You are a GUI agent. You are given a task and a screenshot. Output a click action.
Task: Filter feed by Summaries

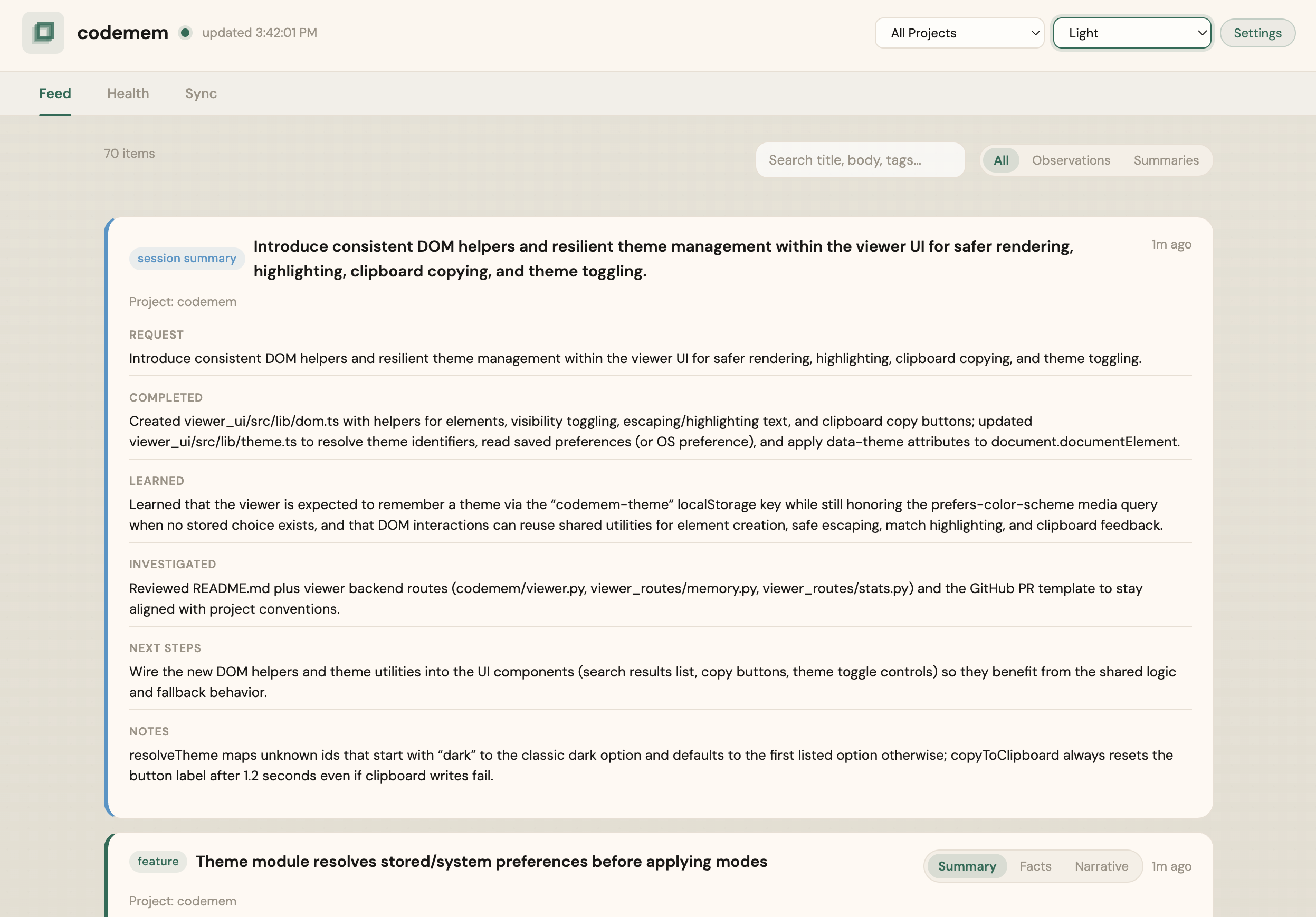(1166, 160)
